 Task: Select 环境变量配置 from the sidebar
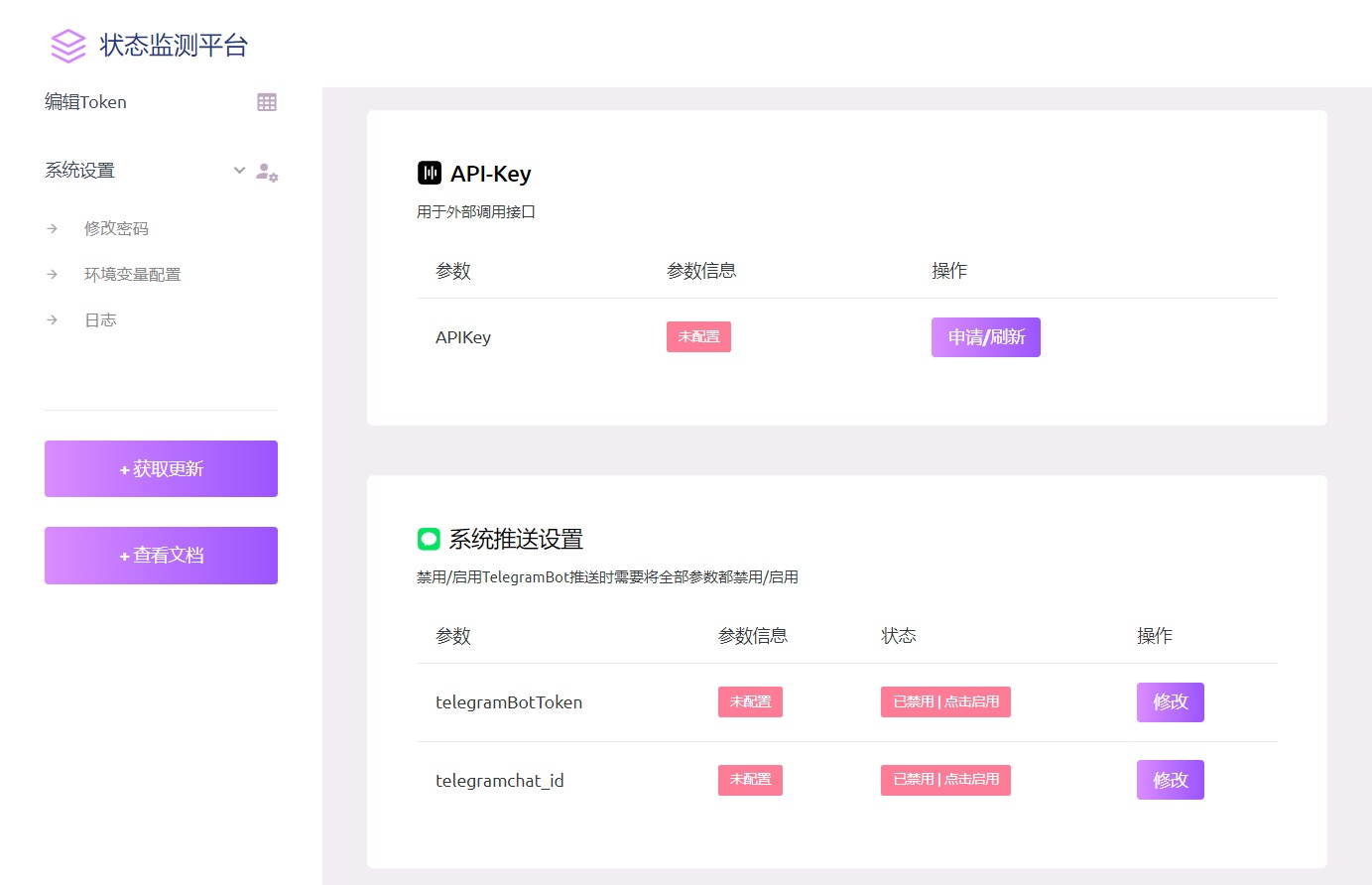132,274
